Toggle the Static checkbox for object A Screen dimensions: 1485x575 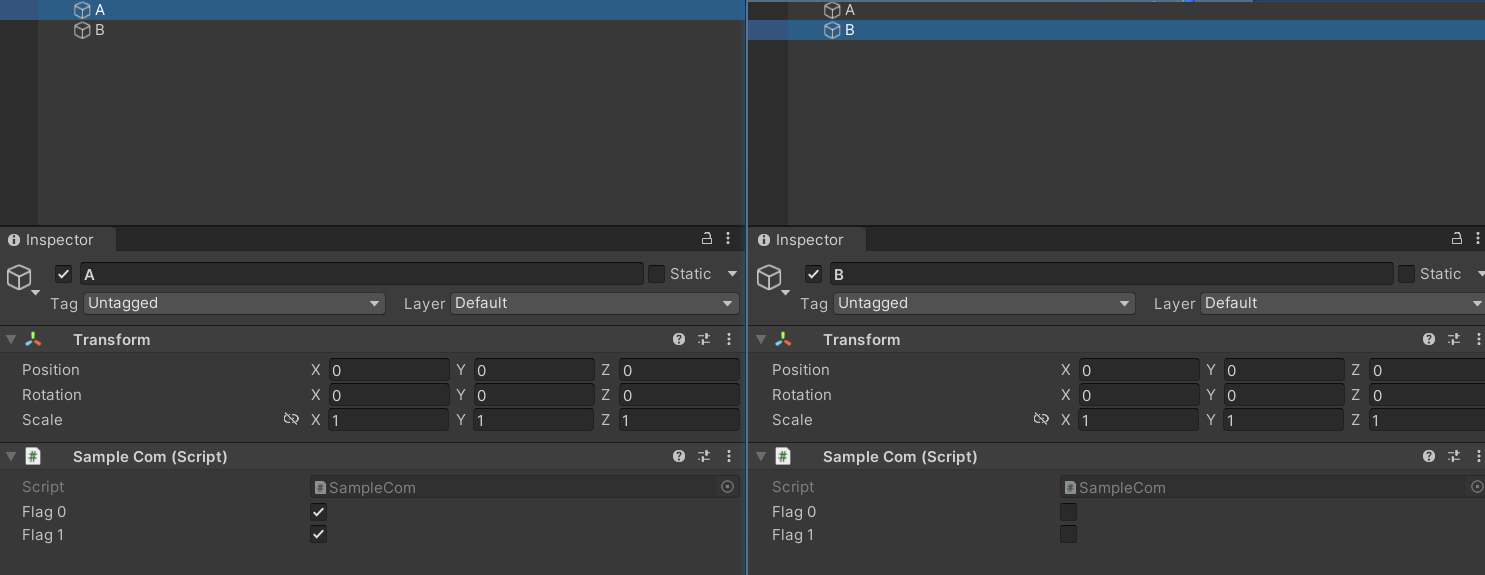tap(656, 274)
